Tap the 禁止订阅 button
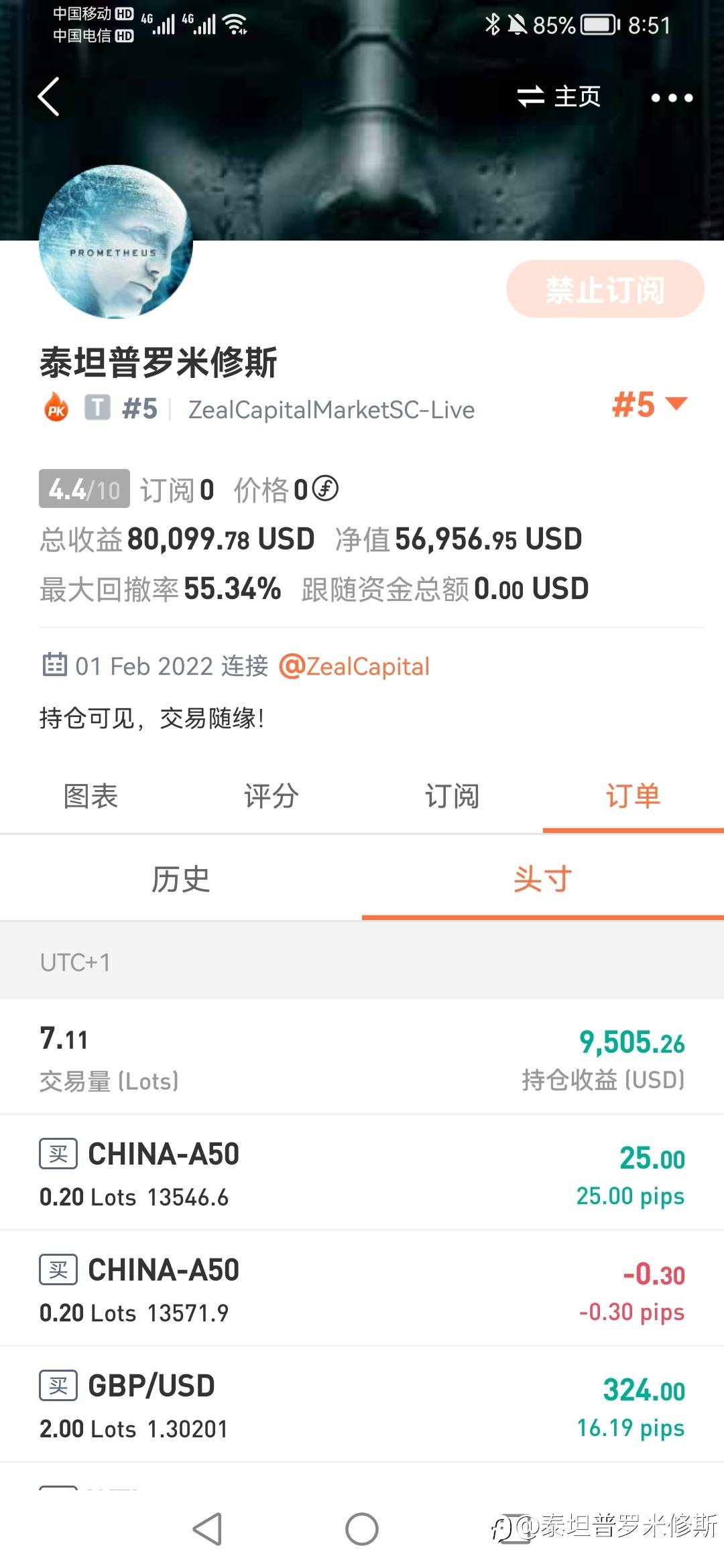 click(605, 289)
